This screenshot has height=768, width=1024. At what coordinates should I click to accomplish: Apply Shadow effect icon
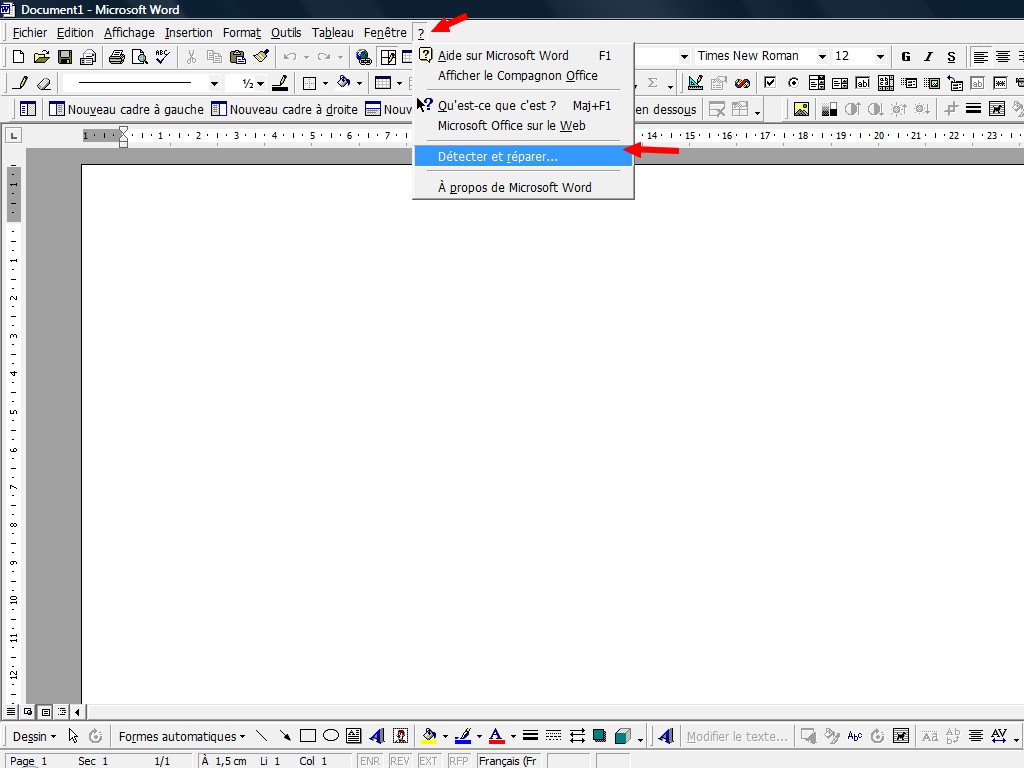(x=599, y=736)
